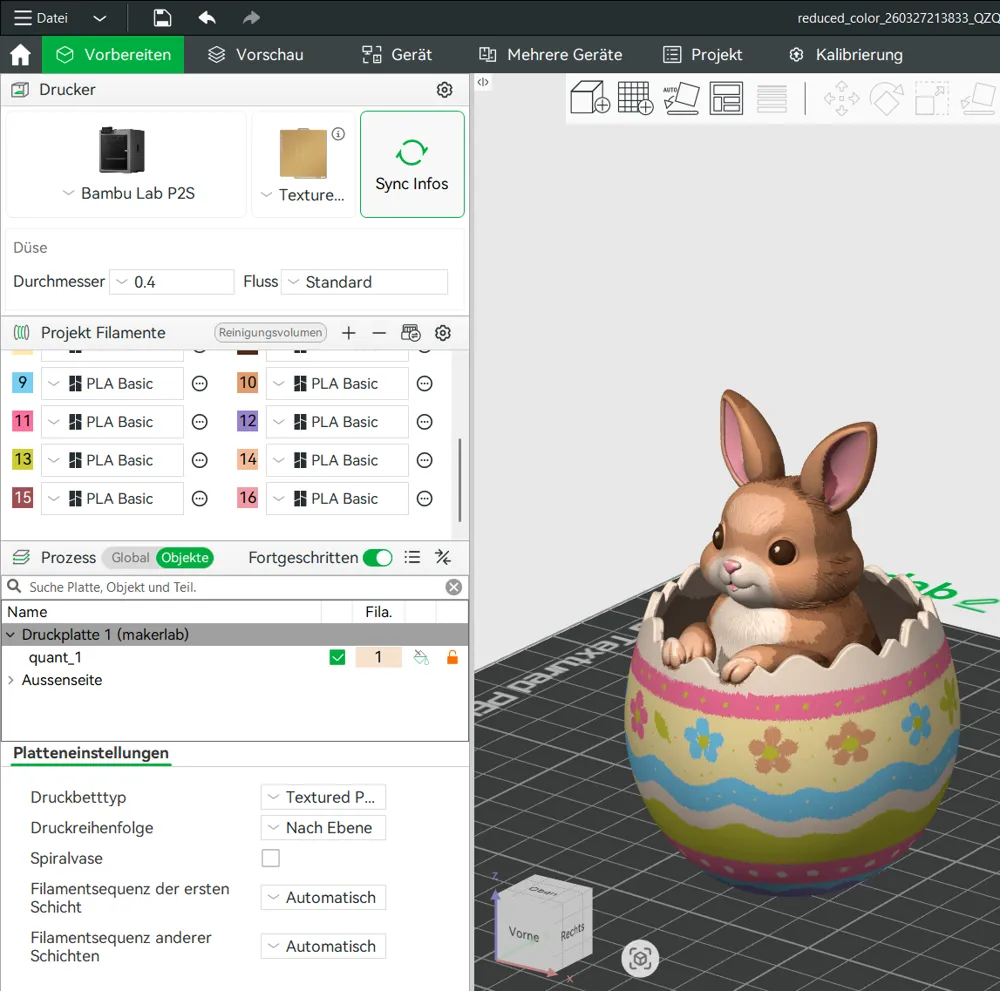Open the PLA Basic dropdown for filament 12
This screenshot has height=991, width=1000.
pyautogui.click(x=337, y=422)
